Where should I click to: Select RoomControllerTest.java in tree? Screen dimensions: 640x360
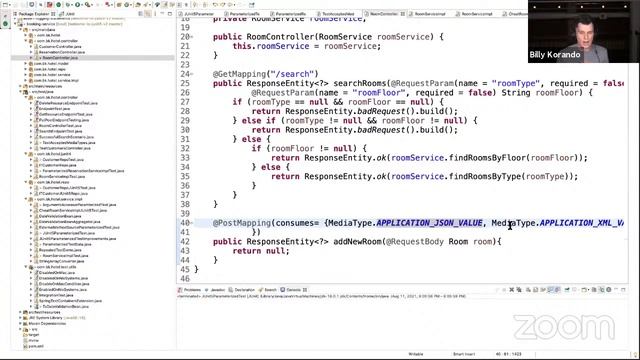(60, 126)
